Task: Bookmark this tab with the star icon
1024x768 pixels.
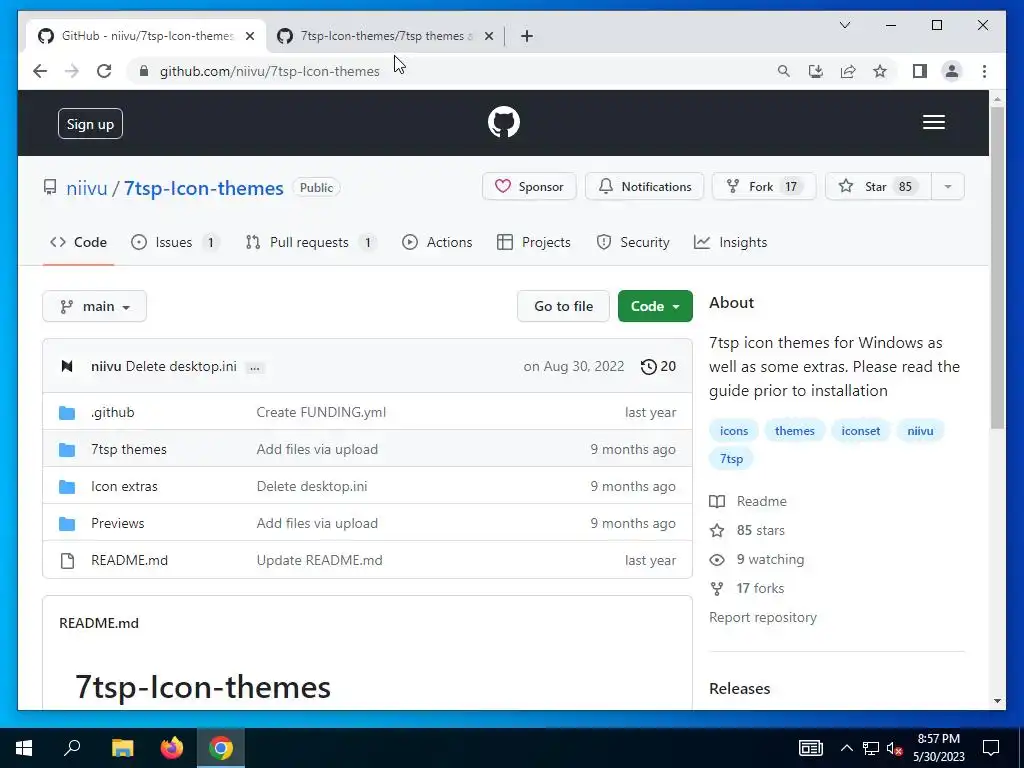Action: 880,71
